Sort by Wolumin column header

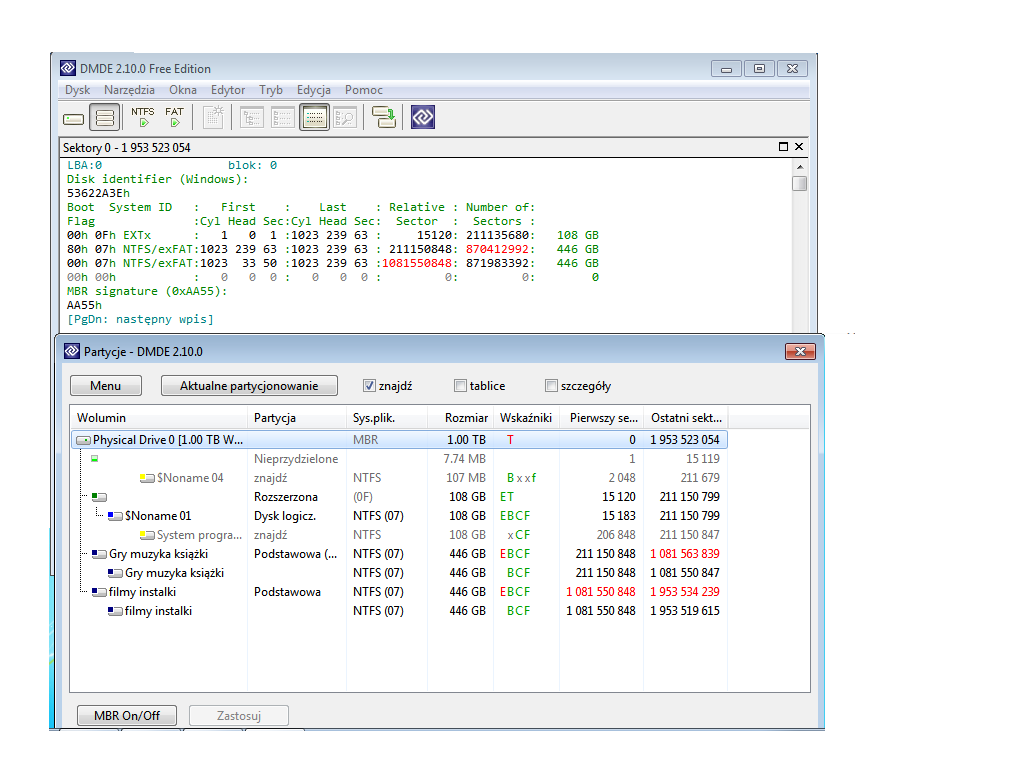point(159,418)
